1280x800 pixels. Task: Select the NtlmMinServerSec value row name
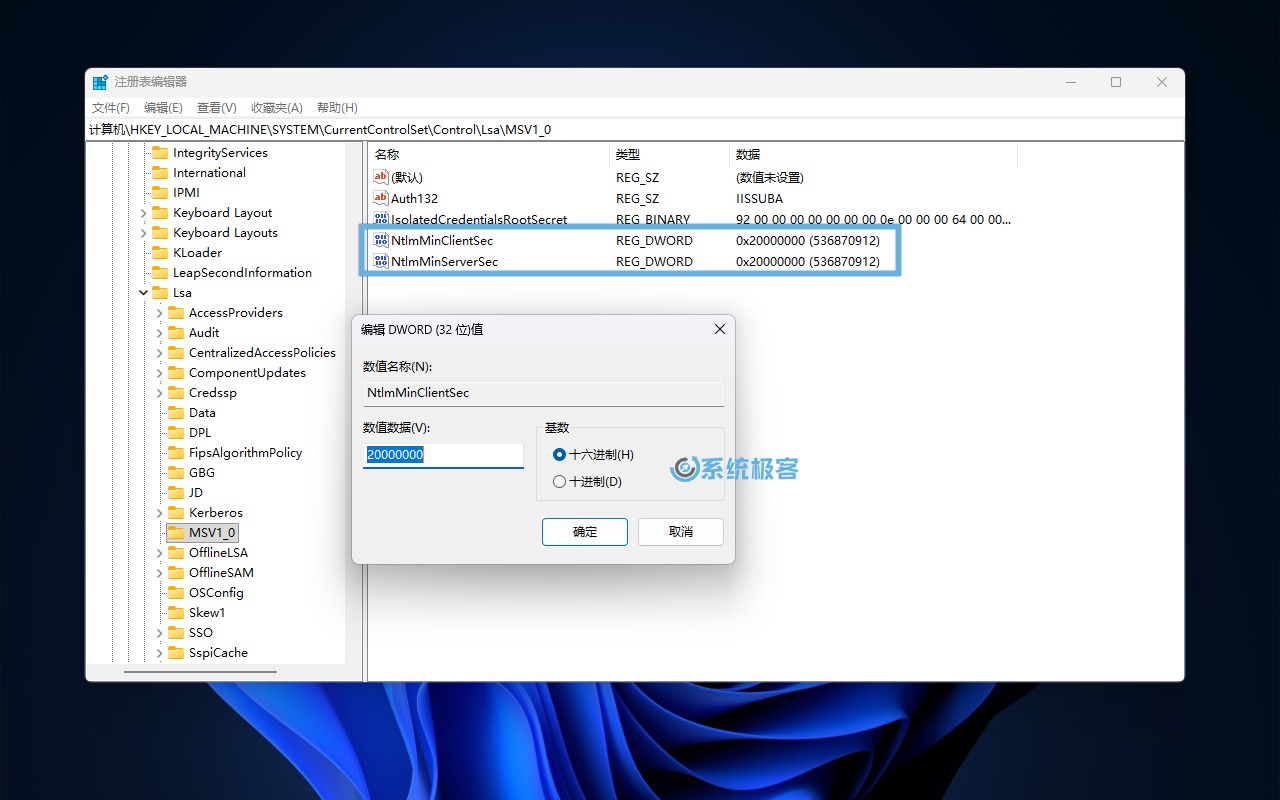(x=444, y=262)
